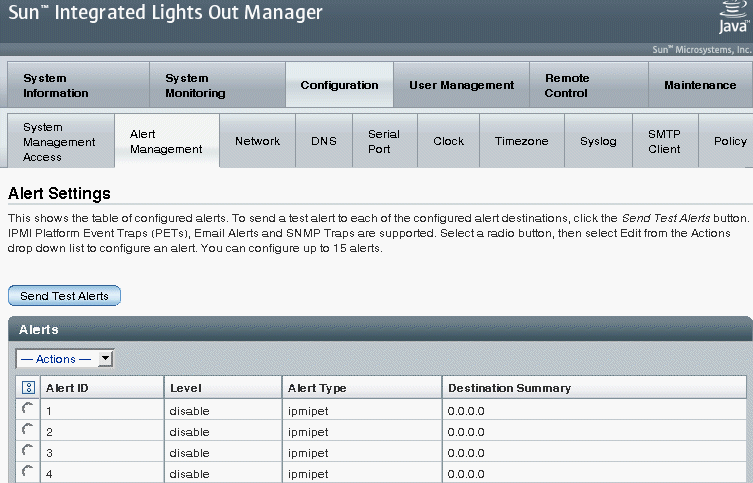Select the Alert Management subtab
The image size is (753, 483).
pyautogui.click(x=167, y=141)
